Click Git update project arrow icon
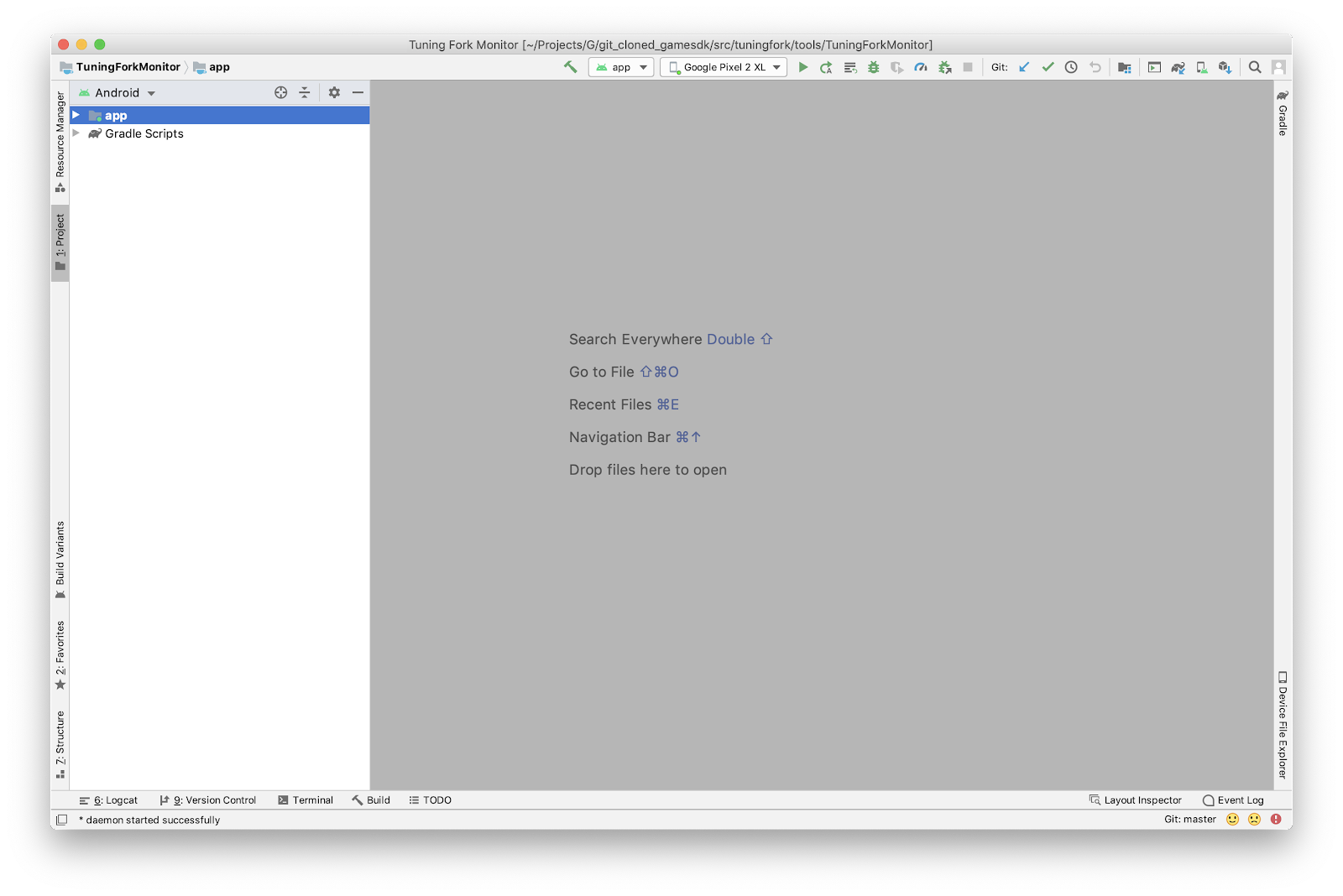This screenshot has width=1343, height=896. tap(1024, 67)
